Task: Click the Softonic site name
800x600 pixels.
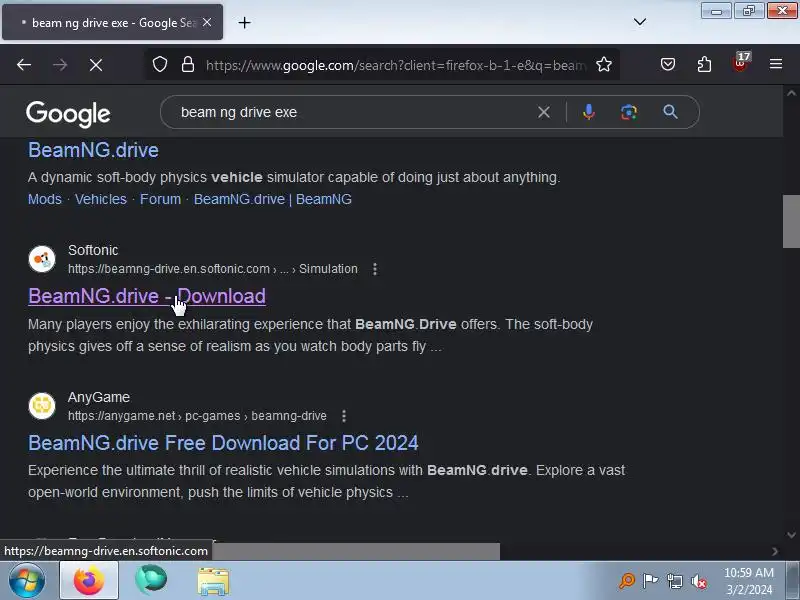Action: click(93, 250)
